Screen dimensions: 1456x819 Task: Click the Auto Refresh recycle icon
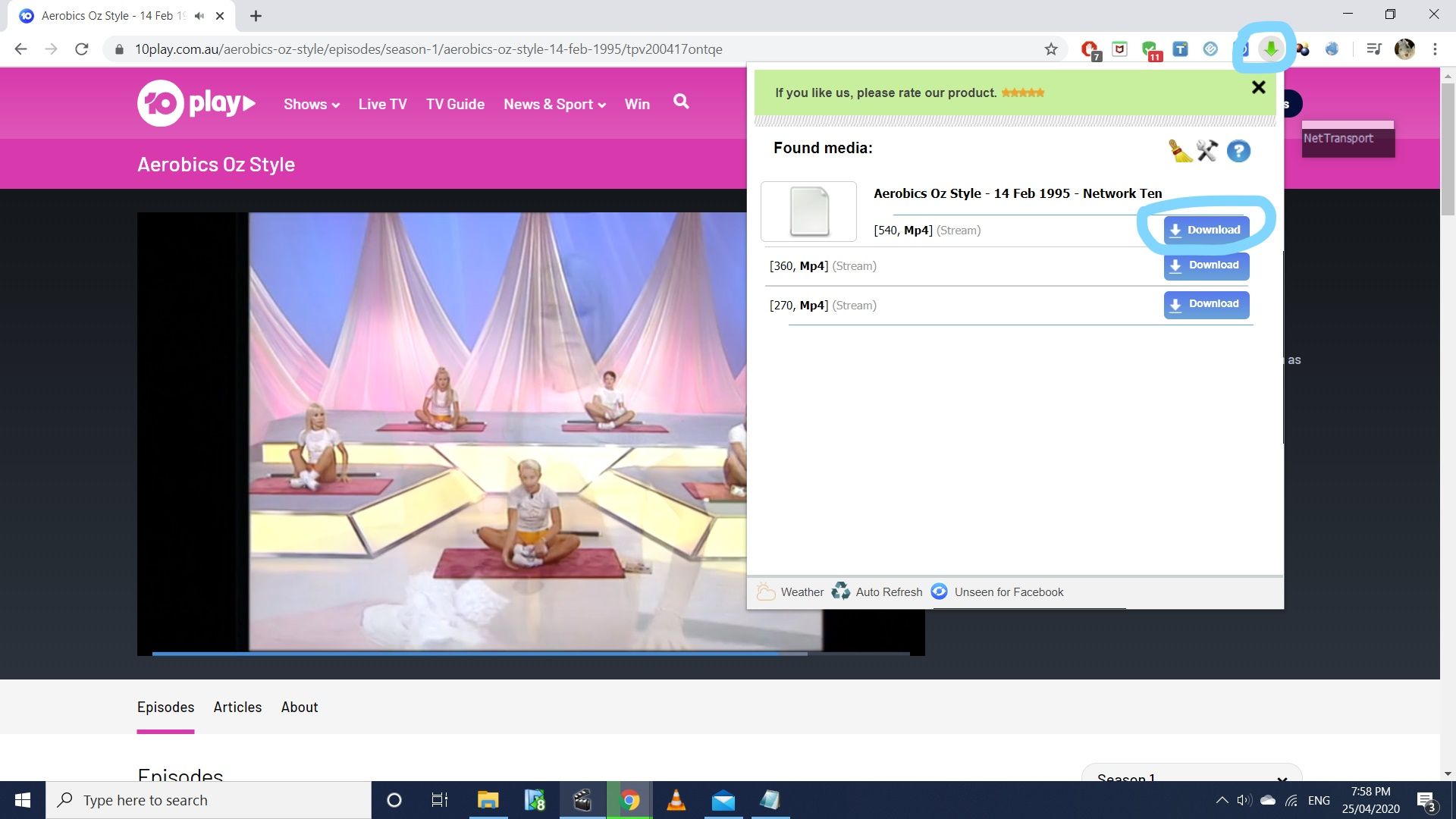[x=840, y=591]
